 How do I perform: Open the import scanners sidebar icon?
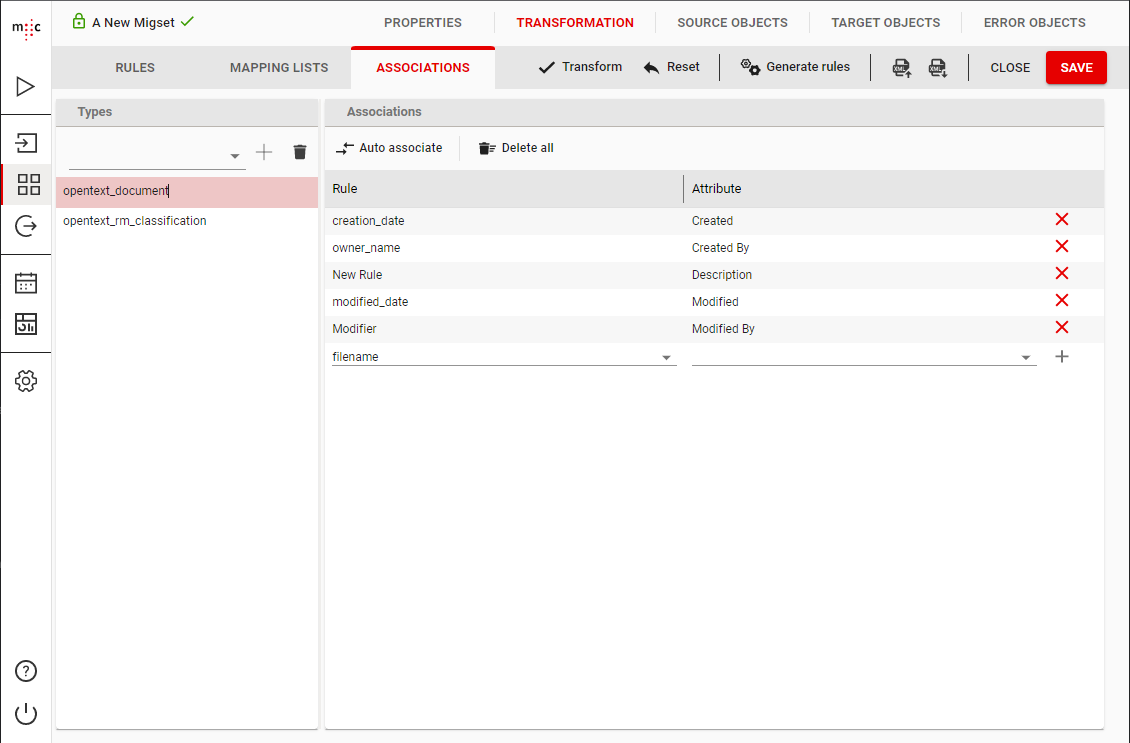click(x=26, y=142)
